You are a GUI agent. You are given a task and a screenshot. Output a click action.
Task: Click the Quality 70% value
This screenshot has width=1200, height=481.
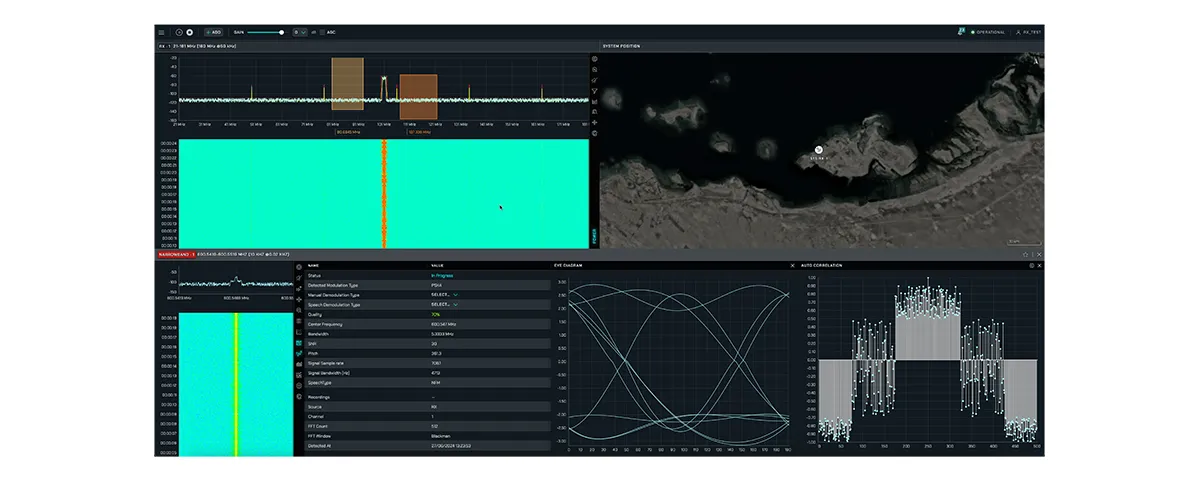[435, 314]
